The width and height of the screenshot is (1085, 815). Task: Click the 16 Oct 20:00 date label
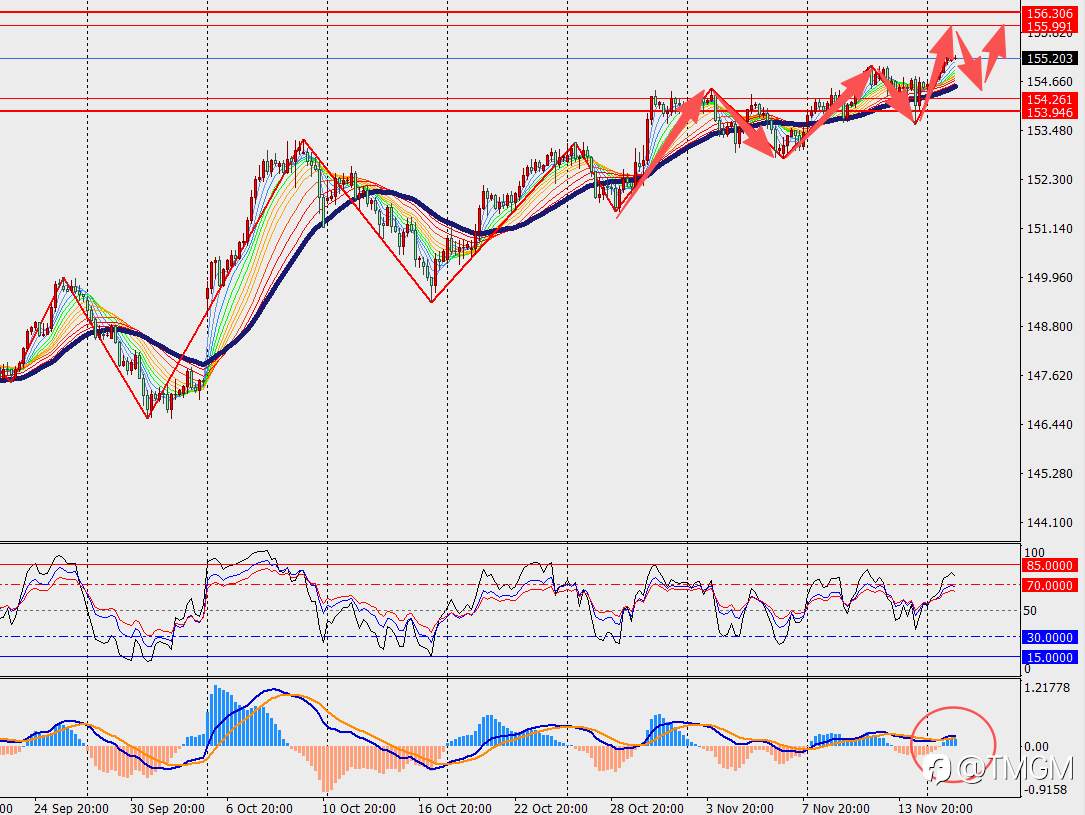[x=455, y=809]
